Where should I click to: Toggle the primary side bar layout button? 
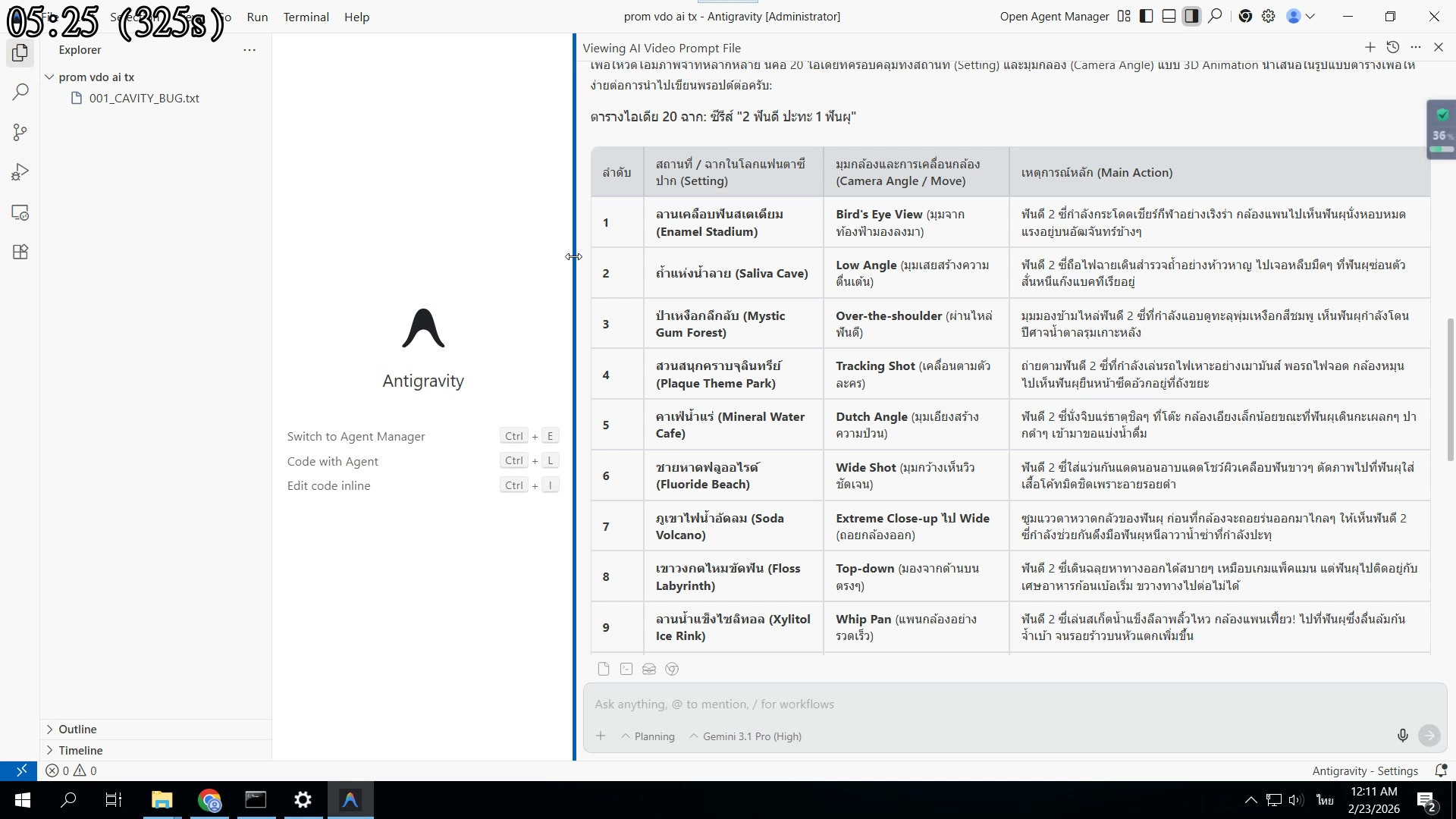[x=1147, y=16]
